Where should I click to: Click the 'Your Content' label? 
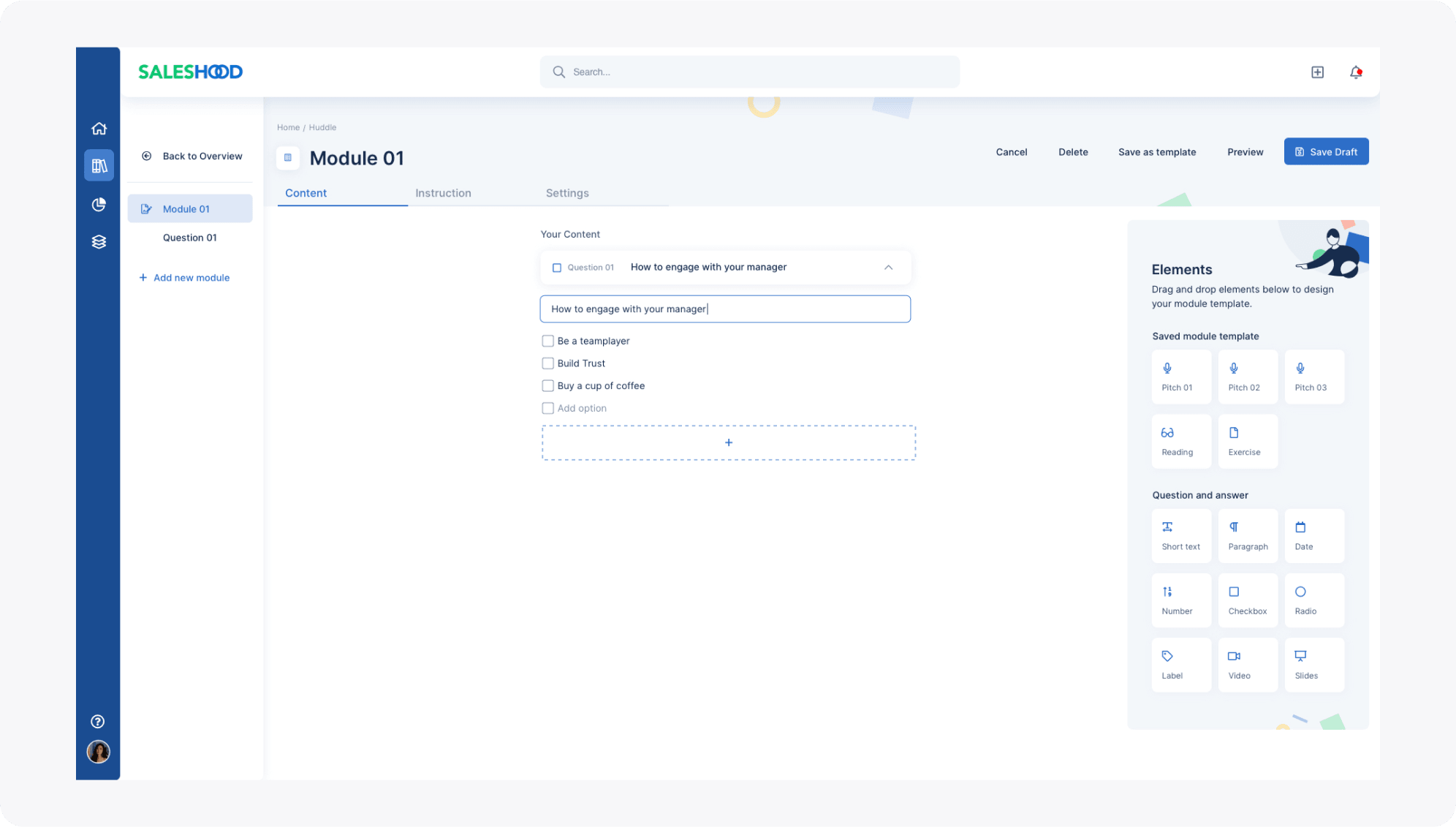[570, 234]
